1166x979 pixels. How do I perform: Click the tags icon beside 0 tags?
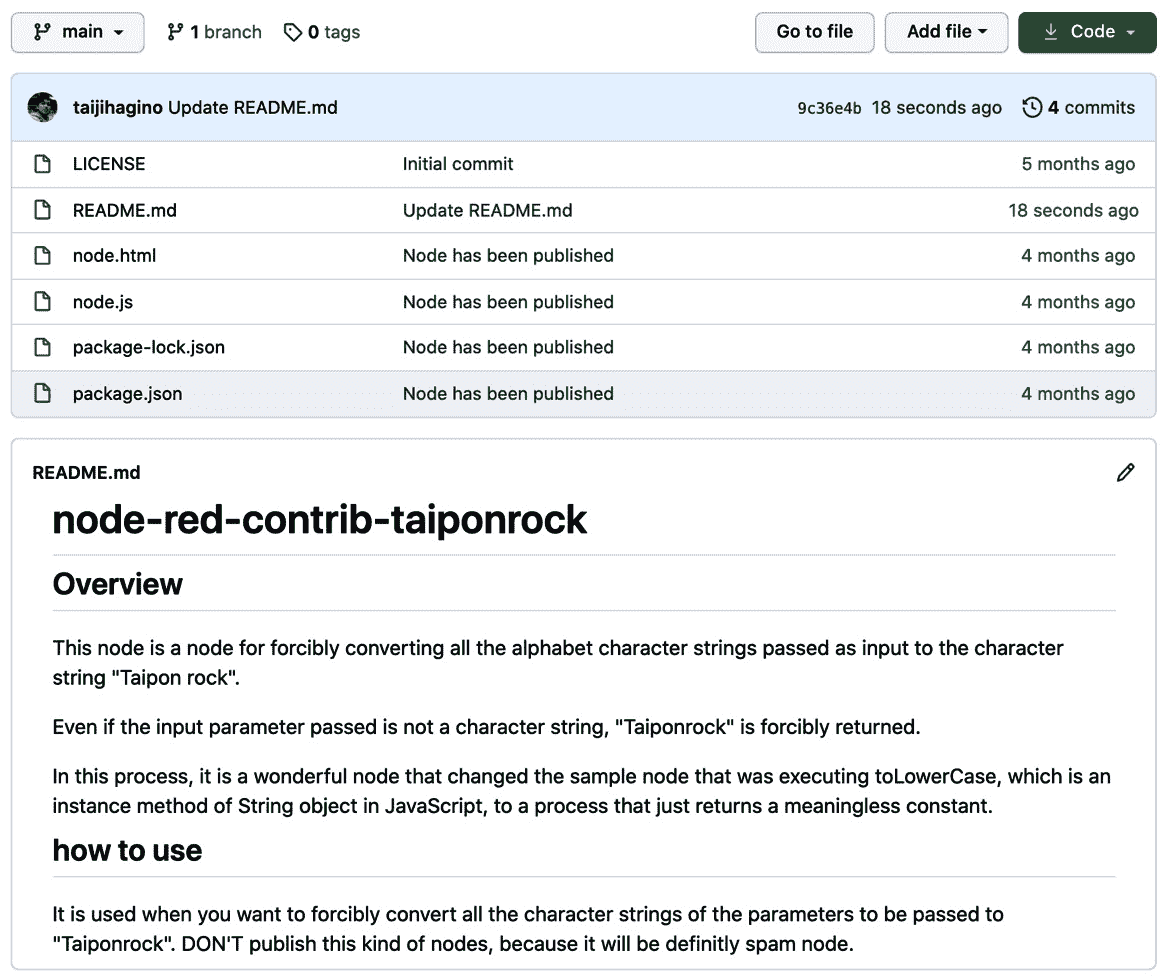coord(291,31)
